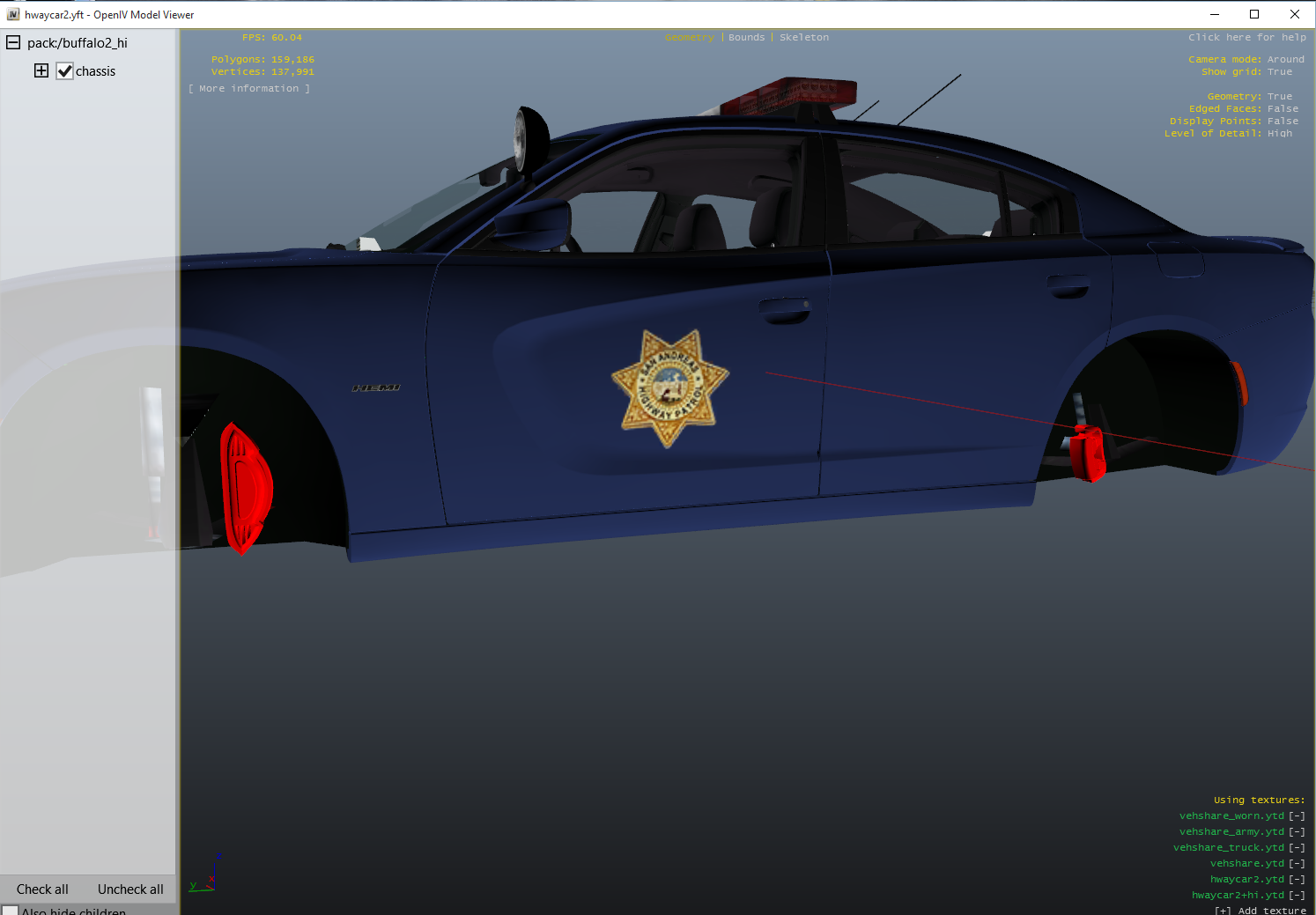
Task: Remove vehshare_truck.ytd texture with [-]
Action: [x=1297, y=847]
